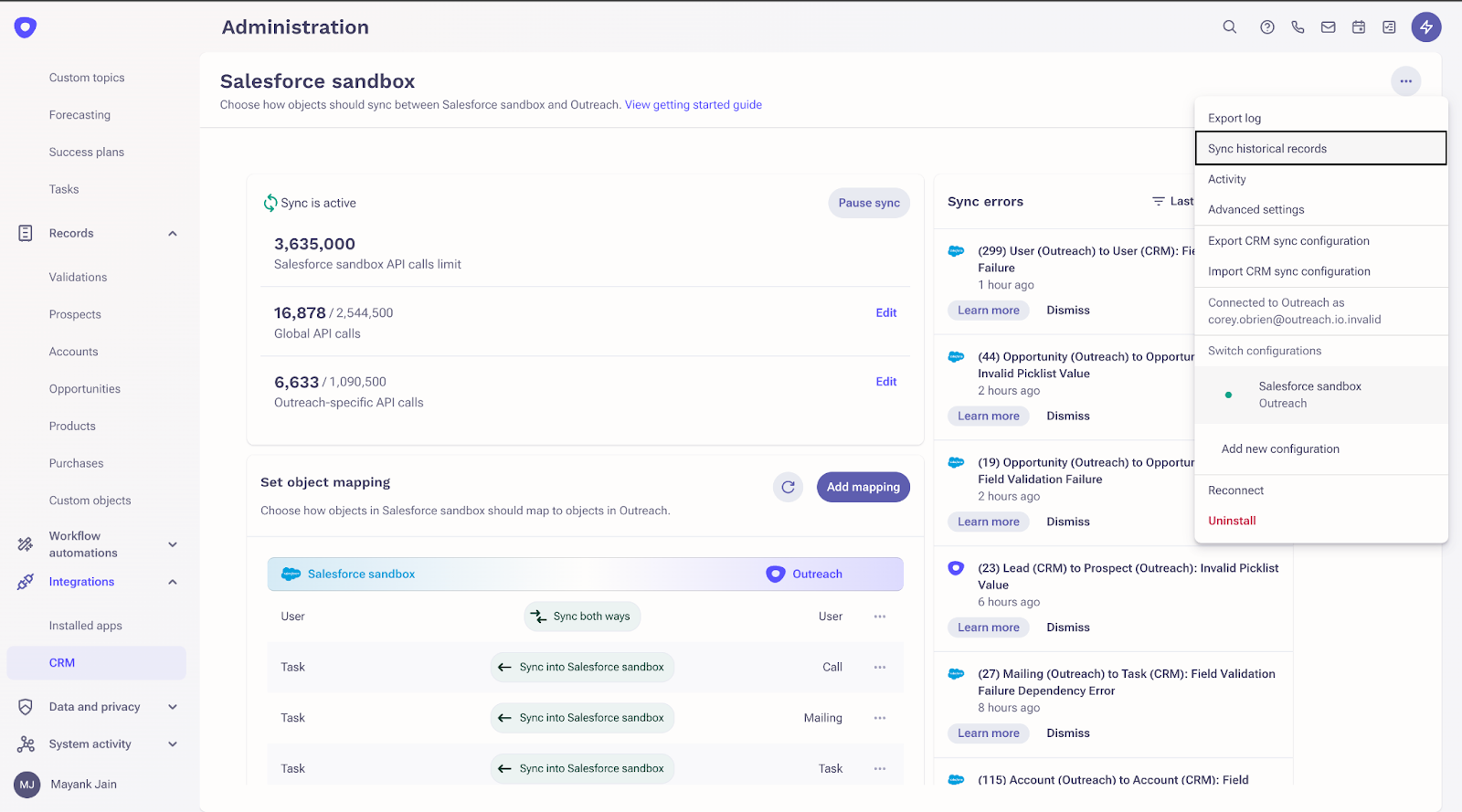Open the help question mark icon
Screen dimensions: 1462x812
coord(1267,27)
